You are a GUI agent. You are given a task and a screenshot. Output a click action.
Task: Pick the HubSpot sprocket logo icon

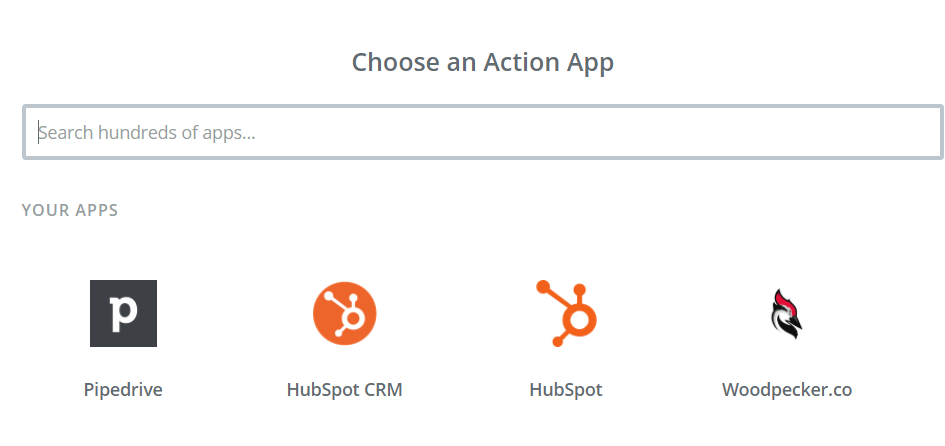tap(566, 313)
